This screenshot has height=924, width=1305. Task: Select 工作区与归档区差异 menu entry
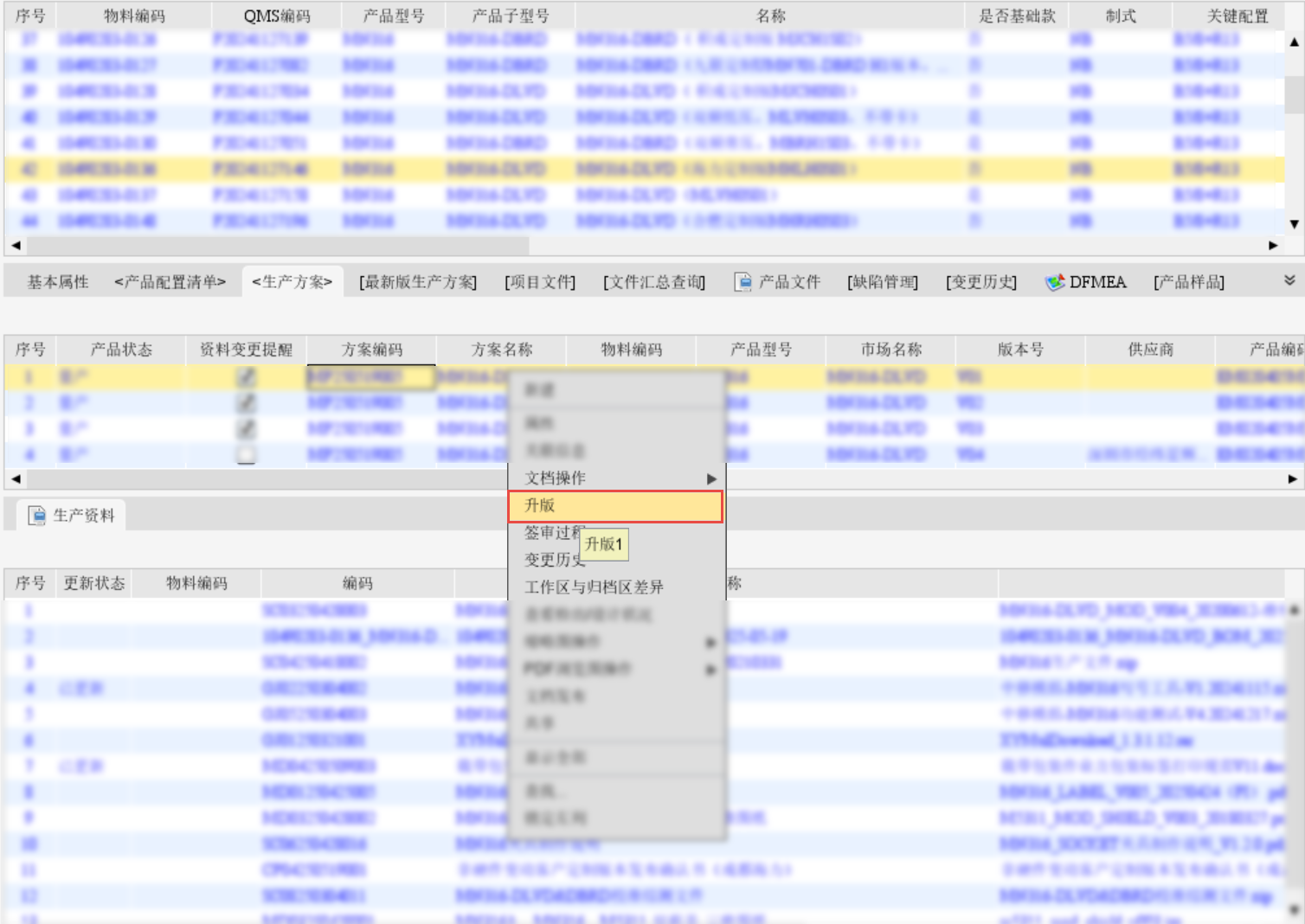point(615,587)
